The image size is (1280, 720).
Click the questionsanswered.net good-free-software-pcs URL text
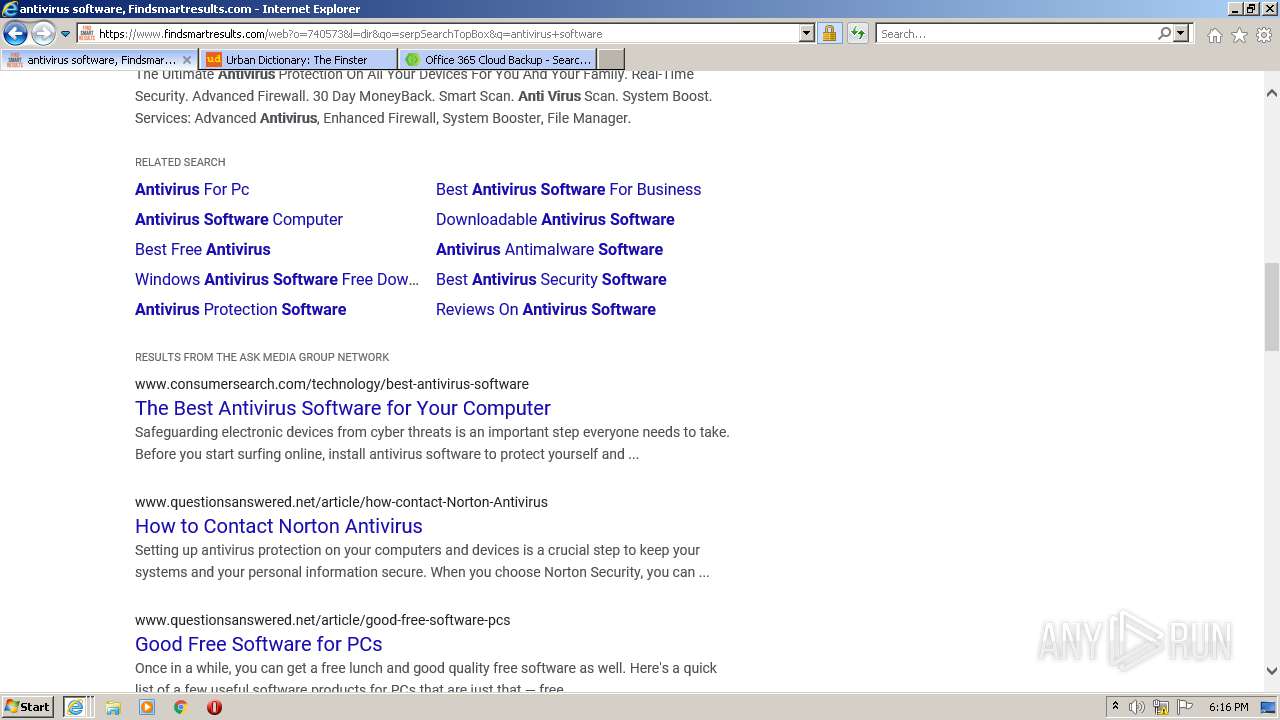(323, 620)
